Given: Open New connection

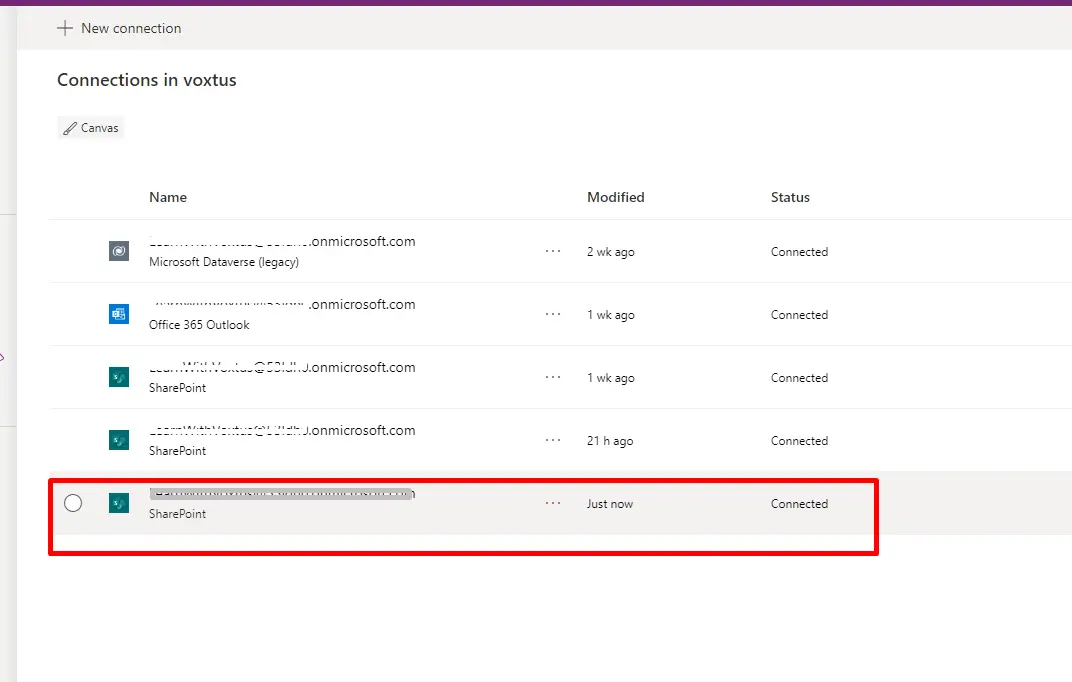Looking at the screenshot, I should 119,28.
